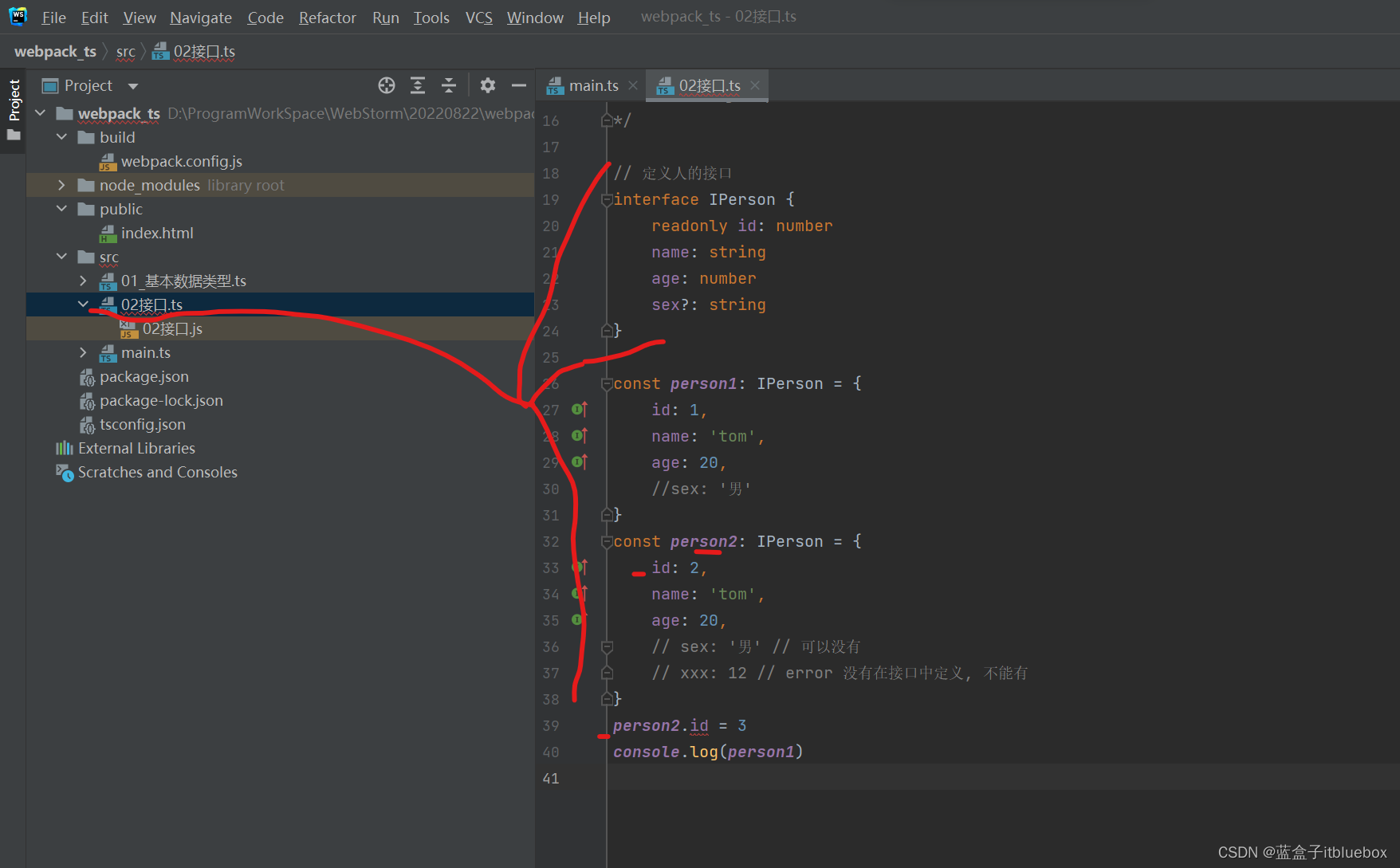Click src in the breadcrumb bar
Viewport: 1400px width, 868px height.
pyautogui.click(x=126, y=51)
